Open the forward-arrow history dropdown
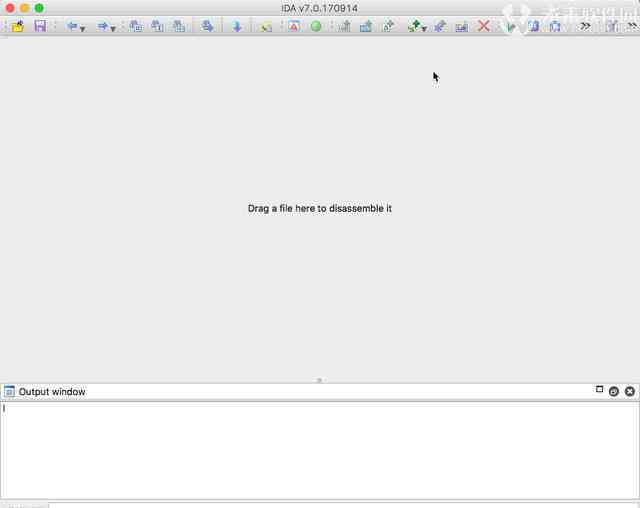 (113, 29)
